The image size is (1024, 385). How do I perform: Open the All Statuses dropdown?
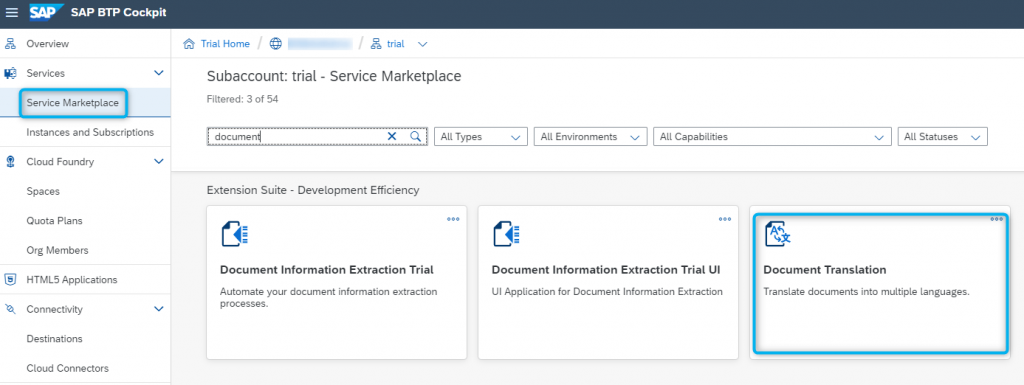coord(942,137)
